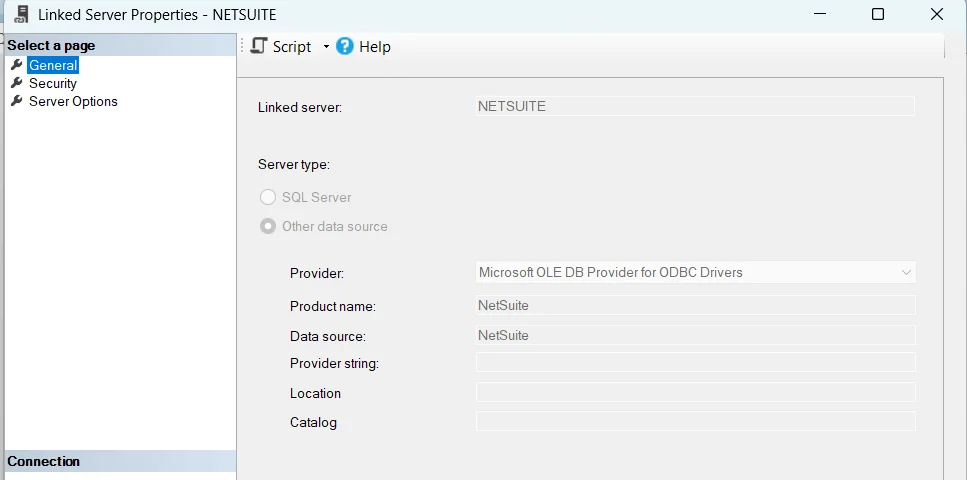The height and width of the screenshot is (480, 967).
Task: Close the Linked Server Properties dialog
Action: point(936,14)
